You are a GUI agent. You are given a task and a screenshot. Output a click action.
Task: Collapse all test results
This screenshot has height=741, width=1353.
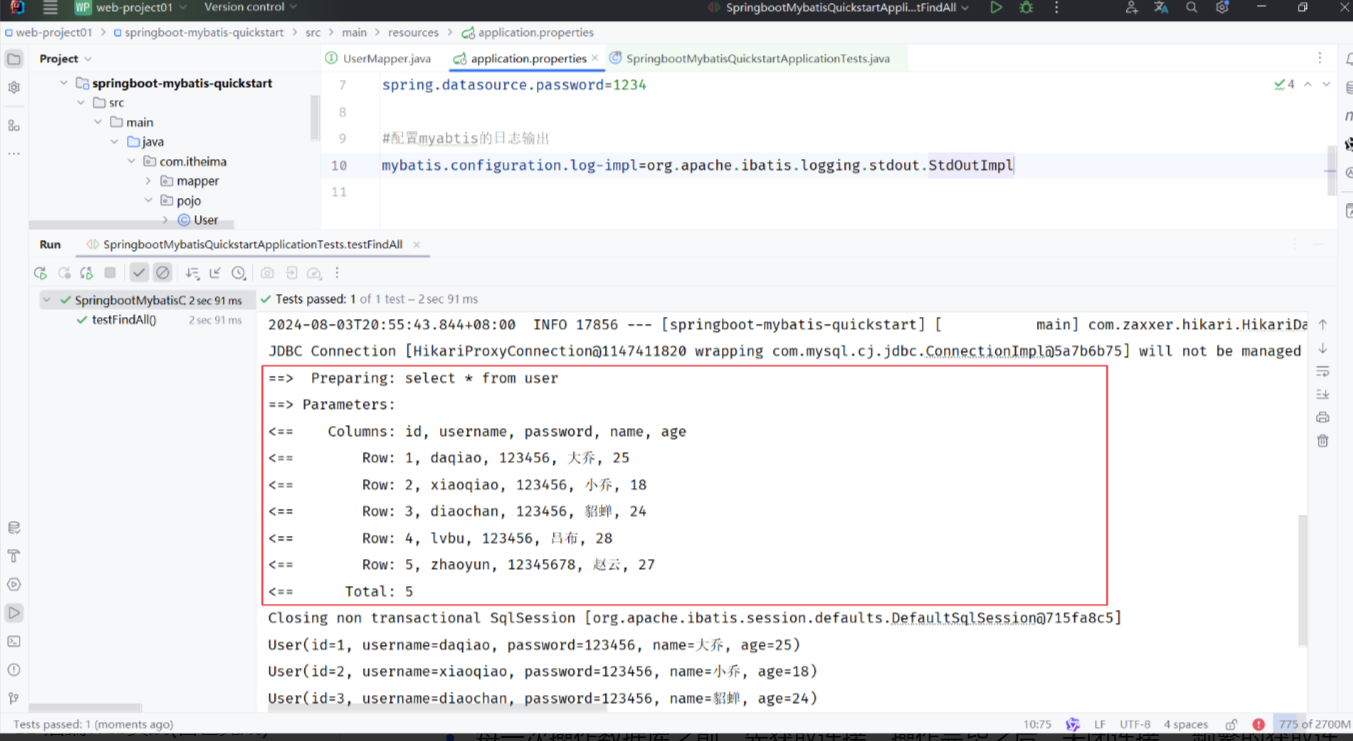pyautogui.click(x=215, y=273)
